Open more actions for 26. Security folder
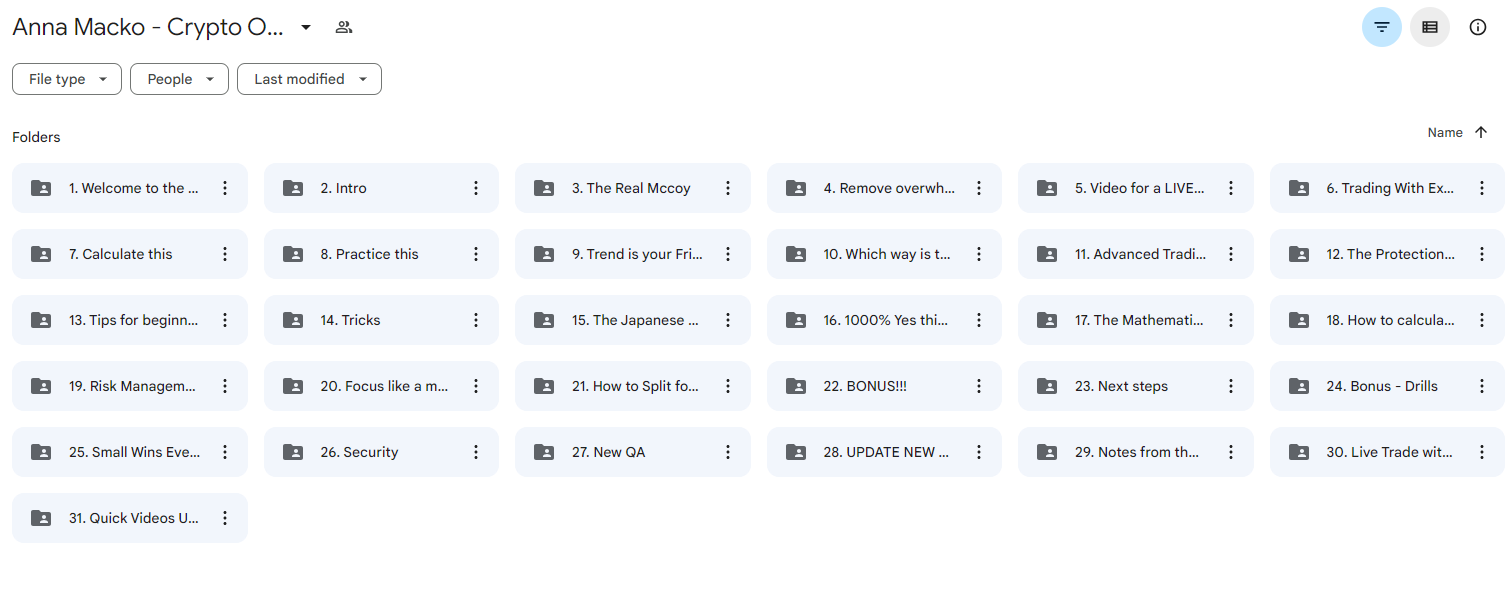 pos(476,452)
